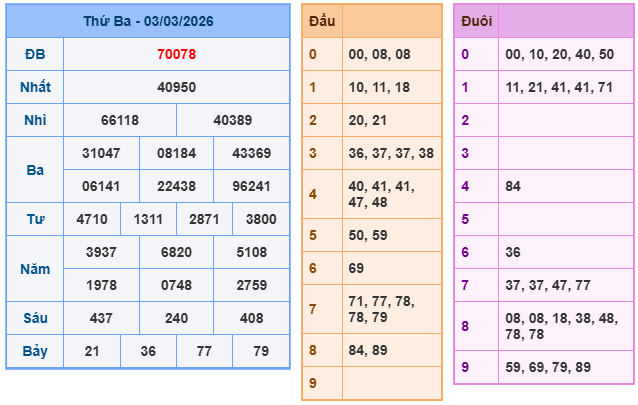
Task: Click the ĐB row label
Action: pos(35,54)
